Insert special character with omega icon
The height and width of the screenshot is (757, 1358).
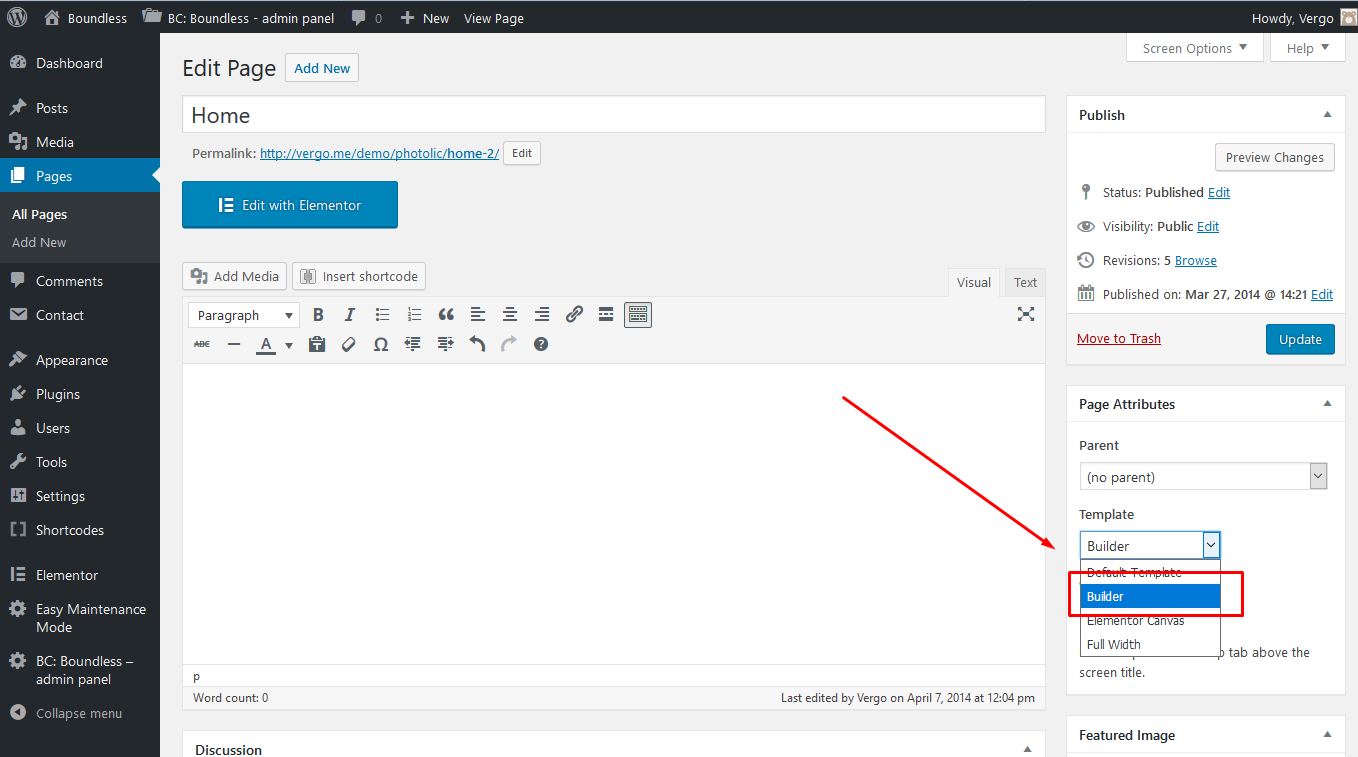[x=380, y=344]
